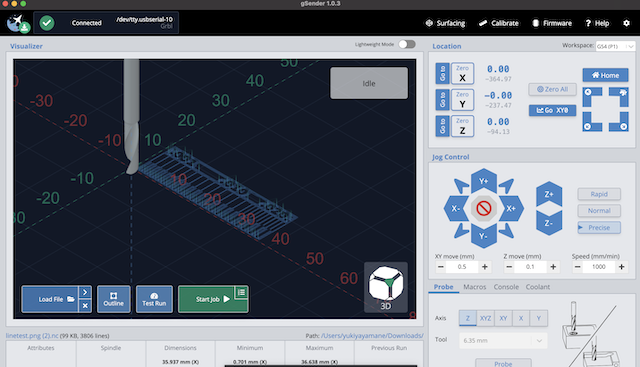The width and height of the screenshot is (640, 367).
Task: Switch to the Coolant tab
Action: (538, 287)
